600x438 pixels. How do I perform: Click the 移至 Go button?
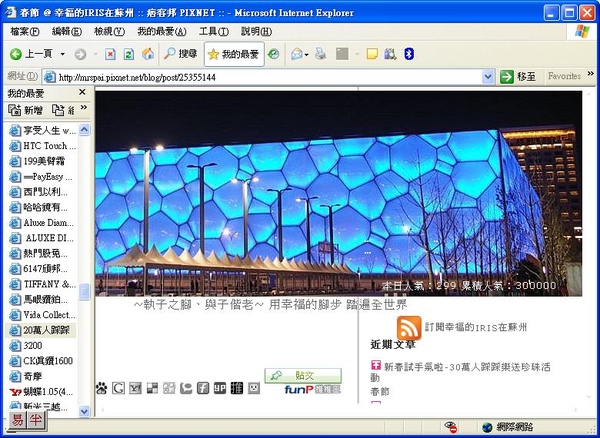[518, 77]
